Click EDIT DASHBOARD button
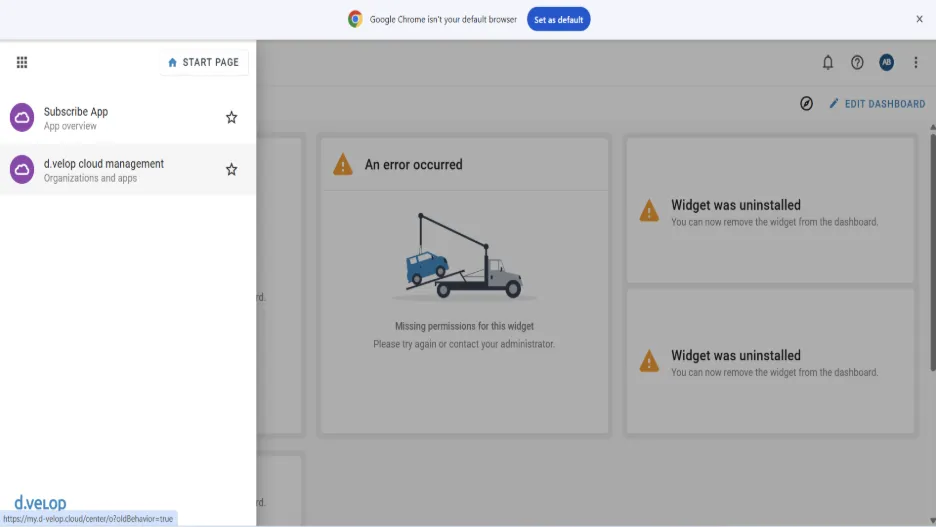936x528 pixels. 877,104
